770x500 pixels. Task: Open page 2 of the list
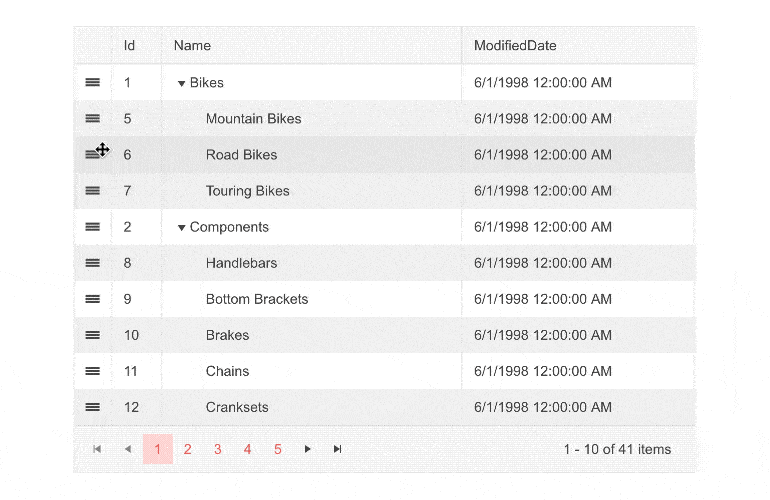coord(187,449)
